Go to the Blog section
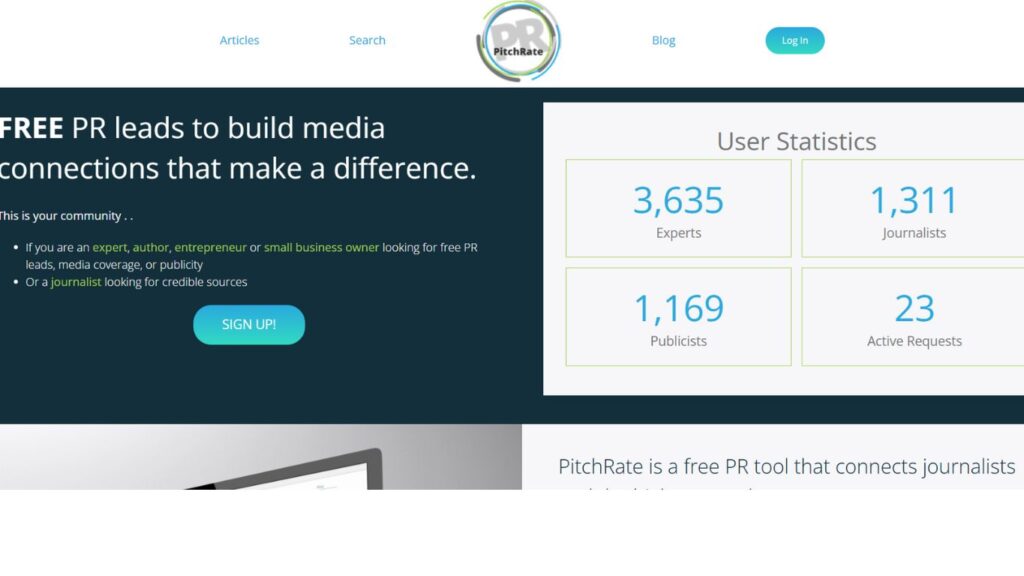 pos(663,40)
